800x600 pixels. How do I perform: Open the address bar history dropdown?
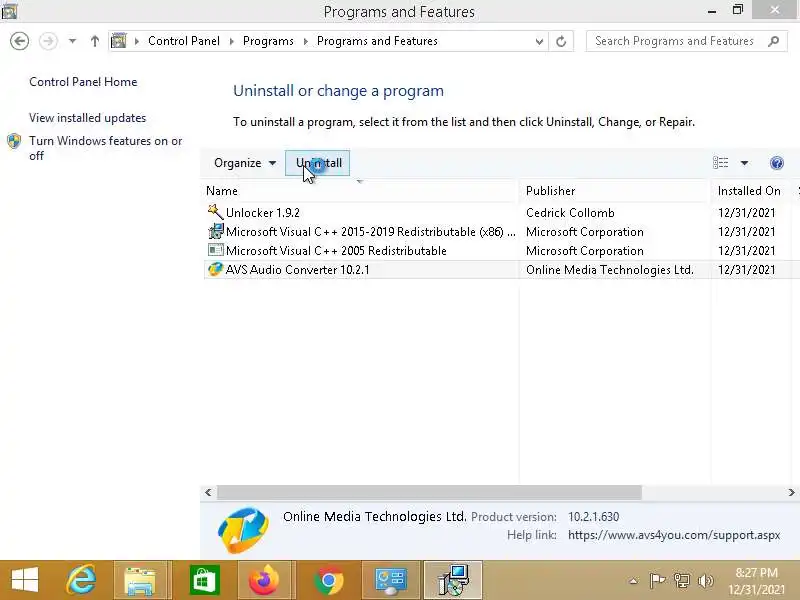click(539, 41)
